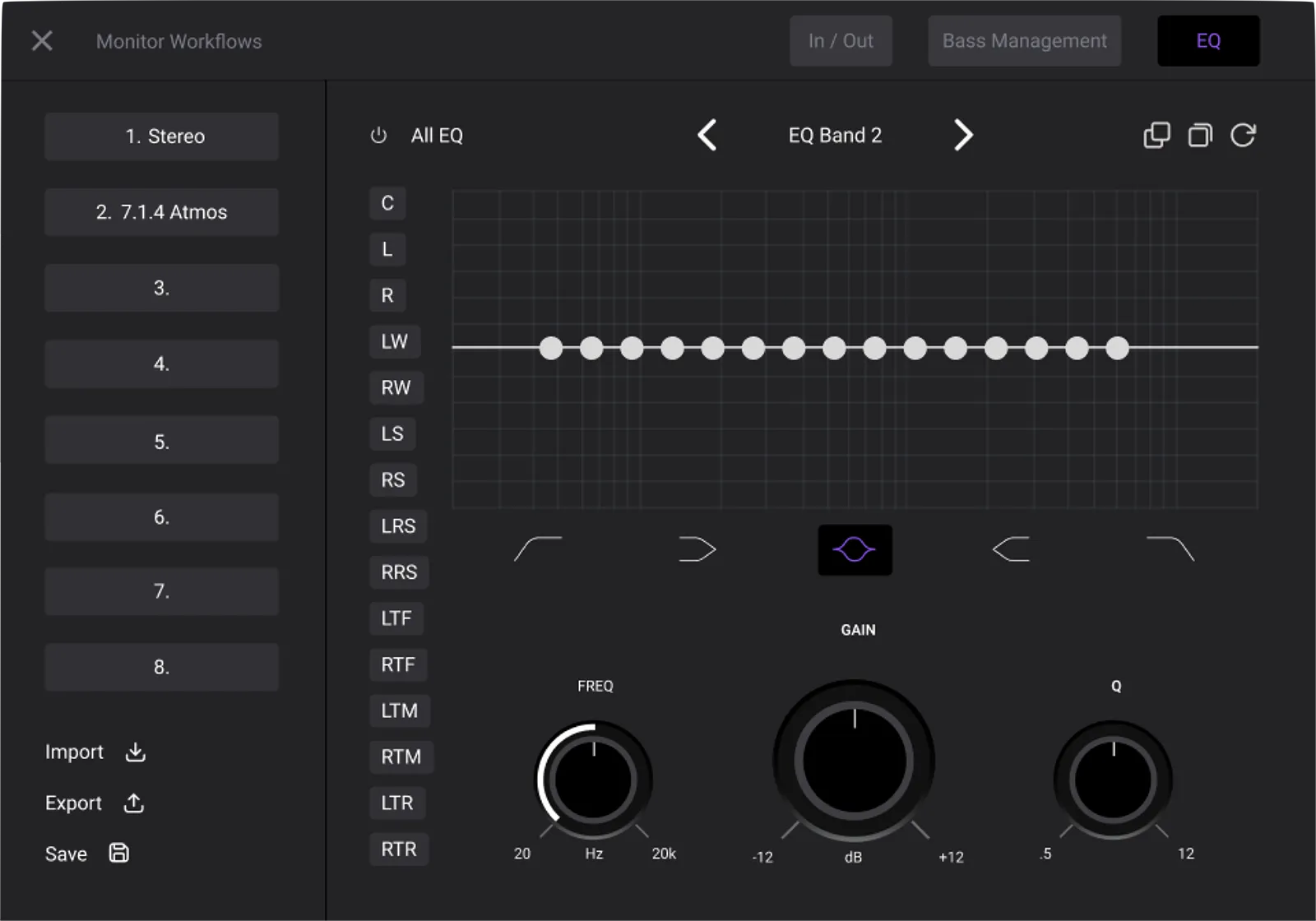The image size is (1316, 921).
Task: Close the Monitor Workflows panel
Action: coord(41,40)
